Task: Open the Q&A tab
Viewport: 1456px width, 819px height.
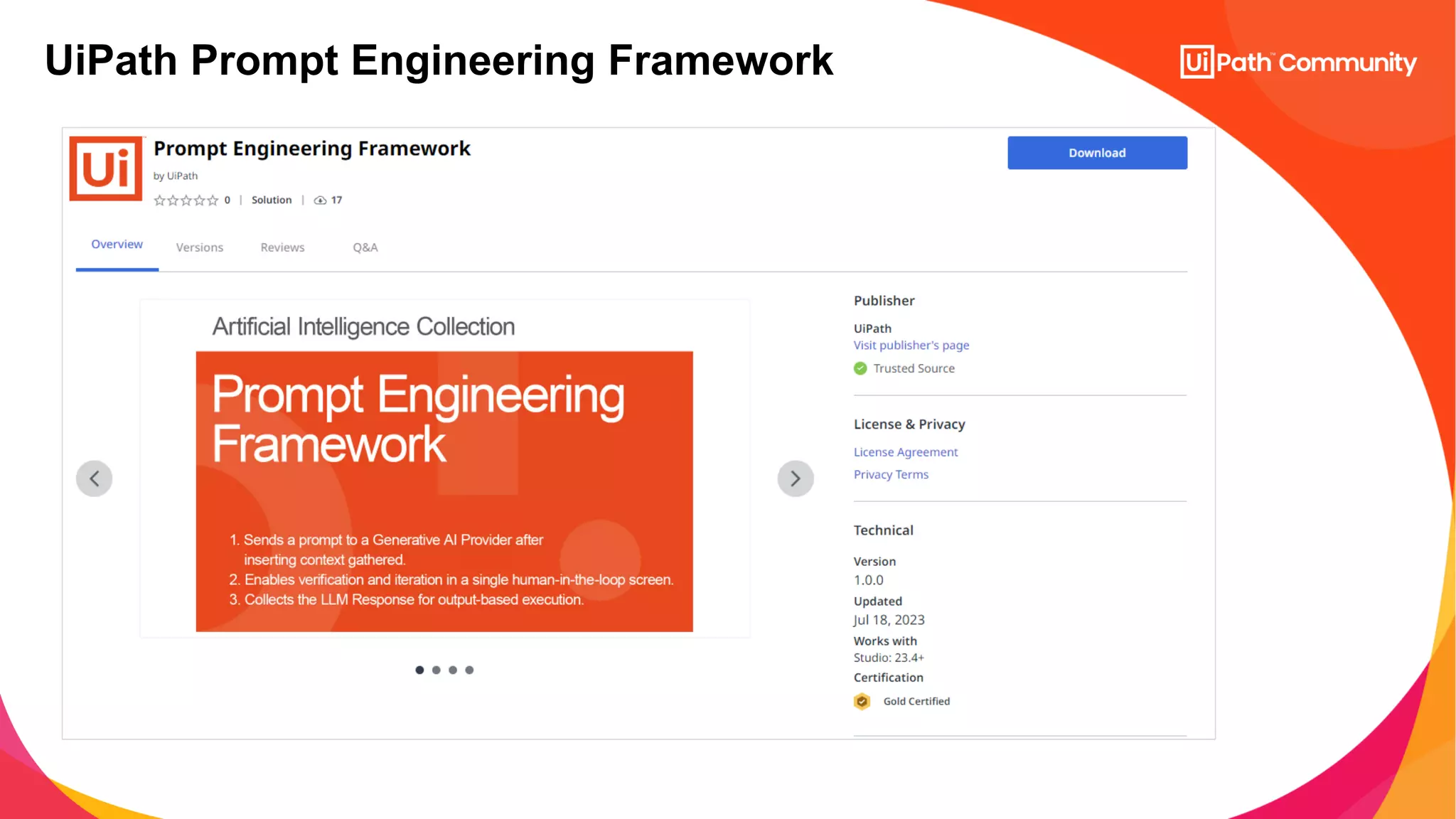Action: 365,247
